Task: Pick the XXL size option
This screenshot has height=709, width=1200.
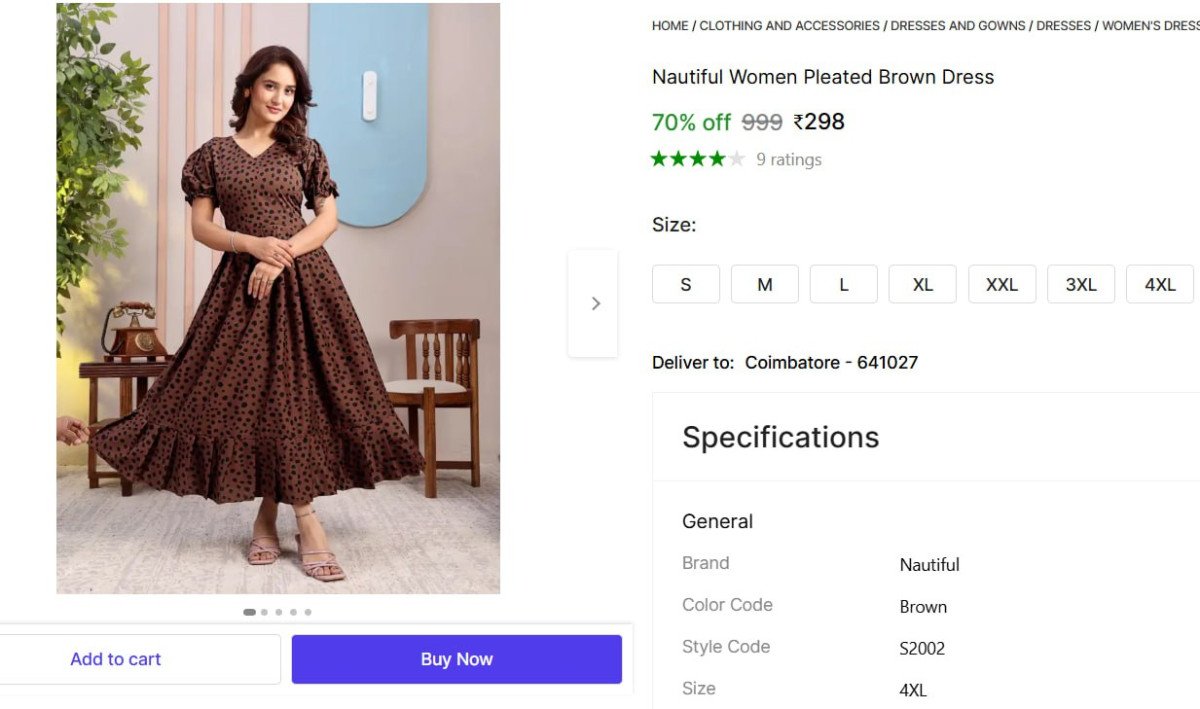Action: 1002,284
